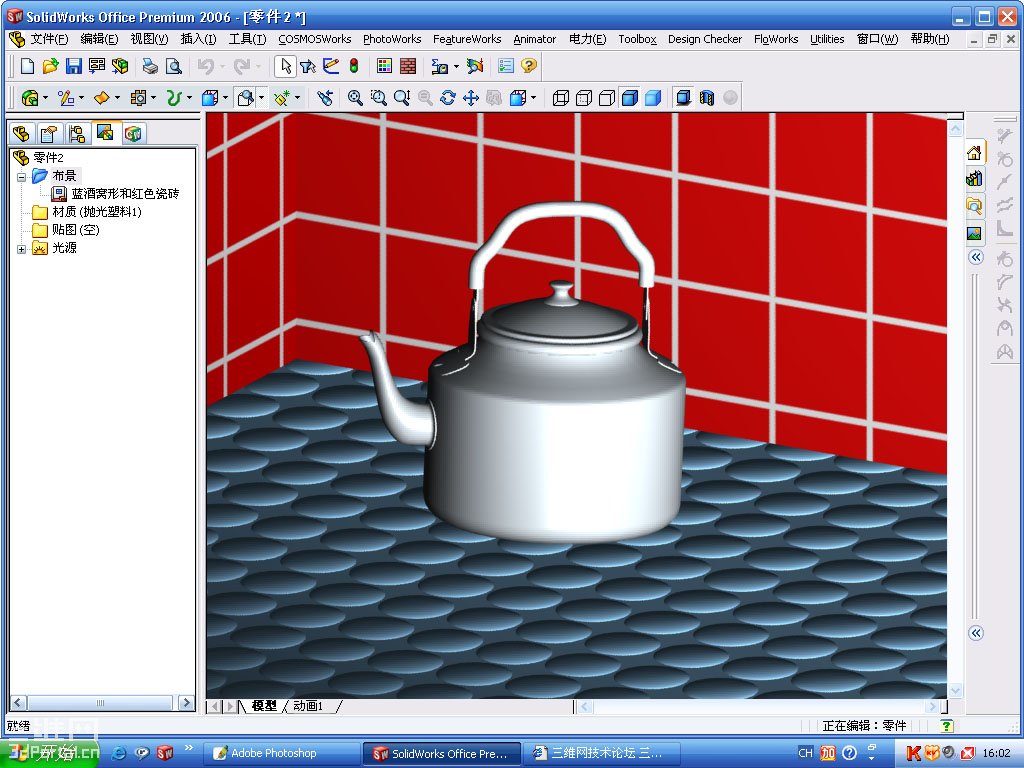Open the COSMOSWorks menu
The image size is (1024, 768).
click(x=315, y=39)
